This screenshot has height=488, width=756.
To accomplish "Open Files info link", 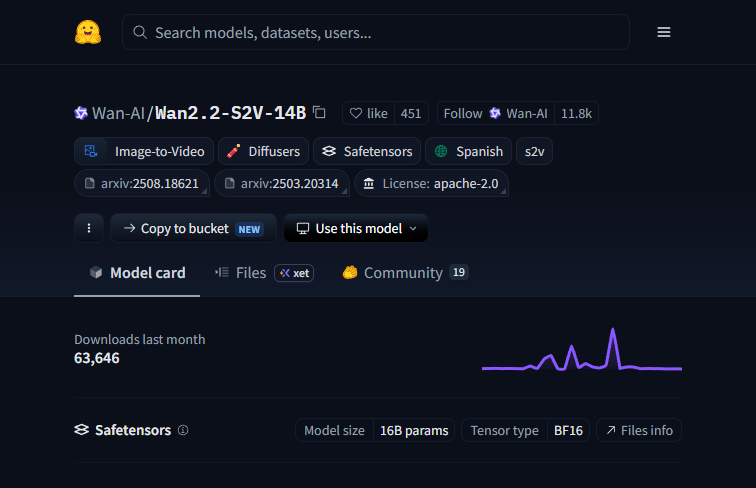I will [x=639, y=430].
